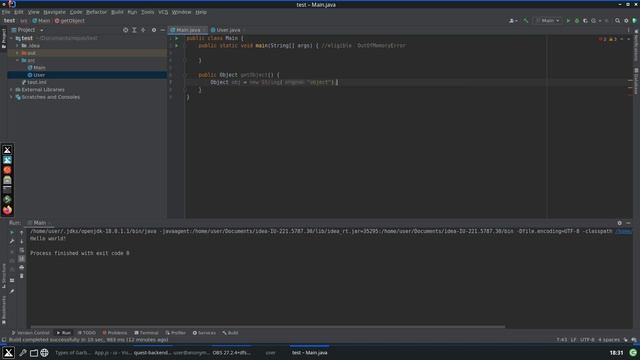
Task: Open the File menu
Action: (6, 12)
